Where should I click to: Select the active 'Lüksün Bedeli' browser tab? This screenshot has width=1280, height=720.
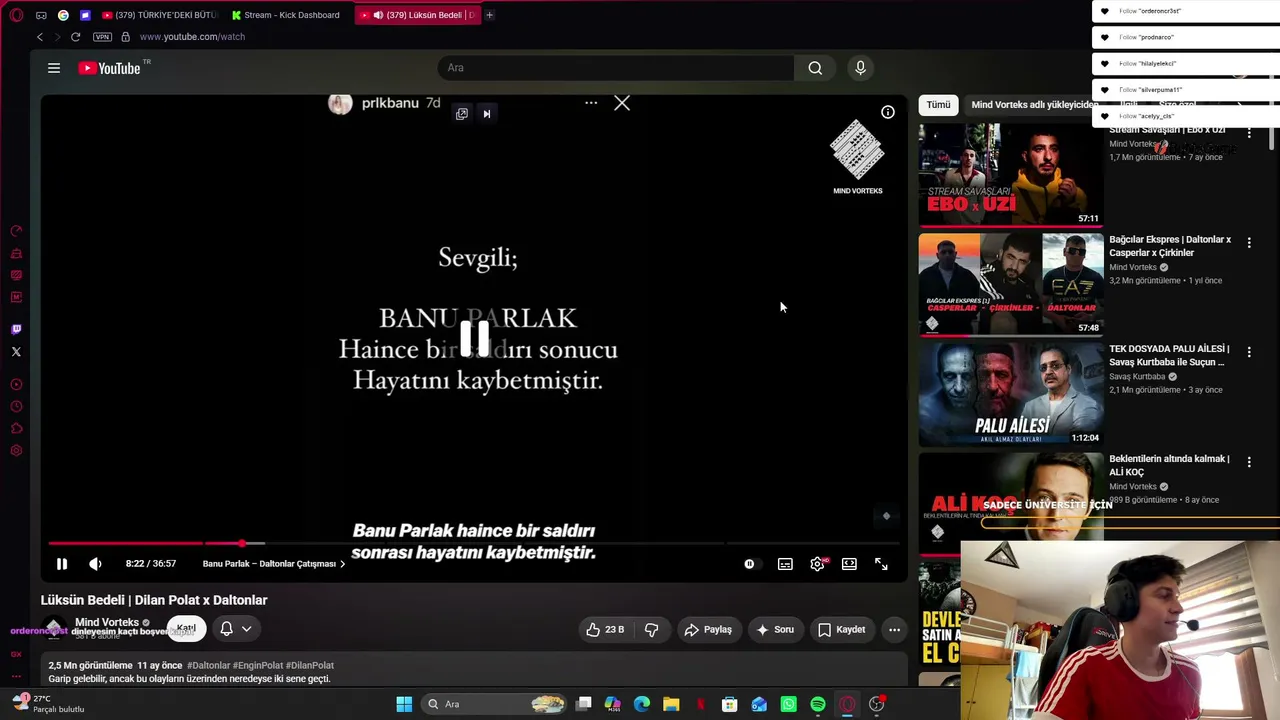418,15
